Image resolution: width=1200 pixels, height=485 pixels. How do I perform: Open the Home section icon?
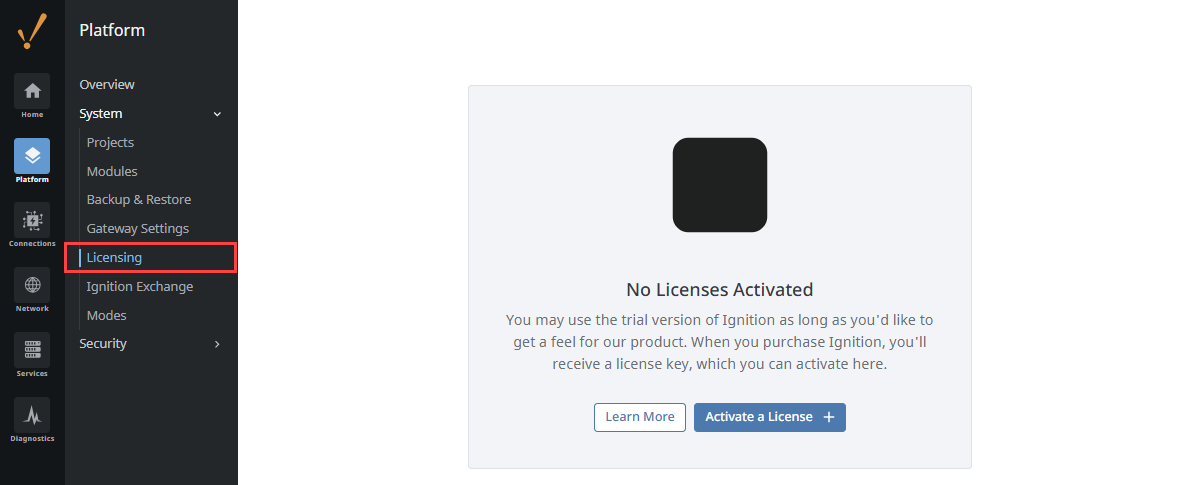pos(32,91)
